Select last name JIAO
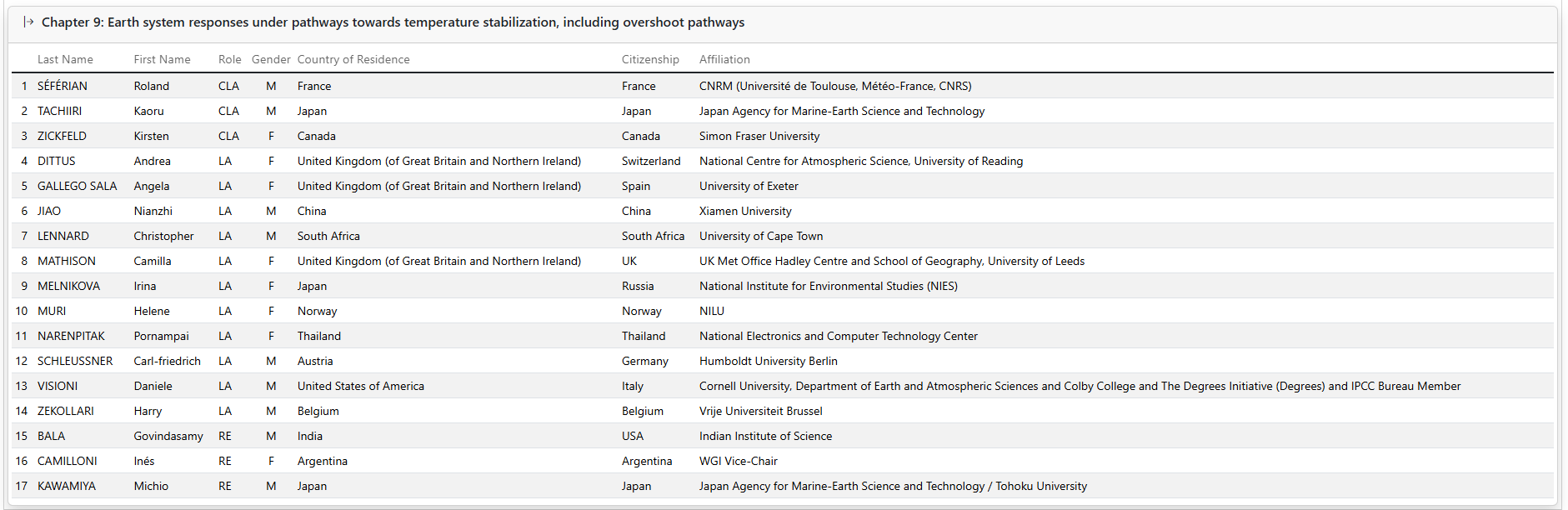1568x510 pixels. (x=49, y=211)
